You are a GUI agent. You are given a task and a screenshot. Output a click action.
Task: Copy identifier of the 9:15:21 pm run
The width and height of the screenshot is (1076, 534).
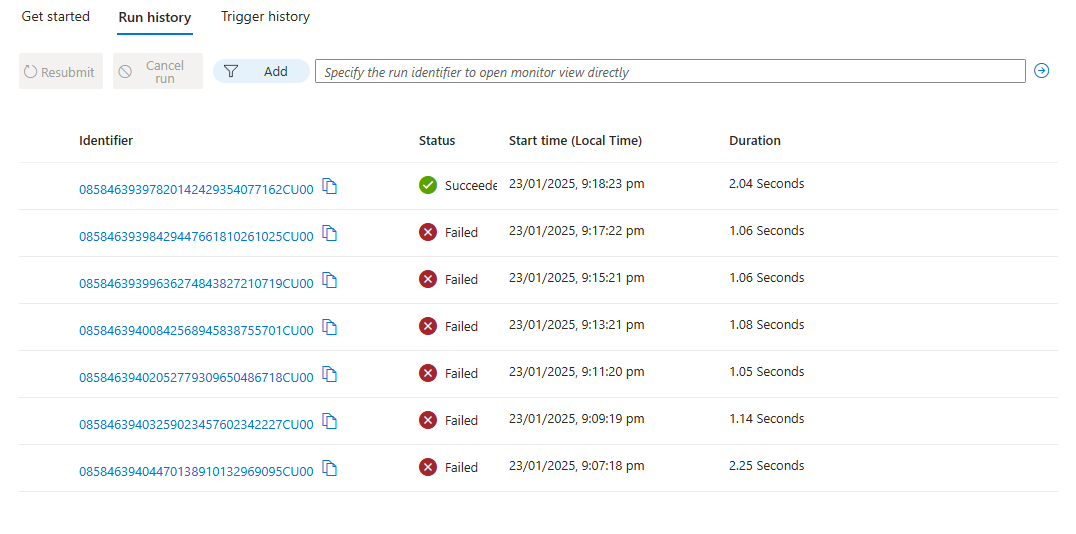point(330,280)
